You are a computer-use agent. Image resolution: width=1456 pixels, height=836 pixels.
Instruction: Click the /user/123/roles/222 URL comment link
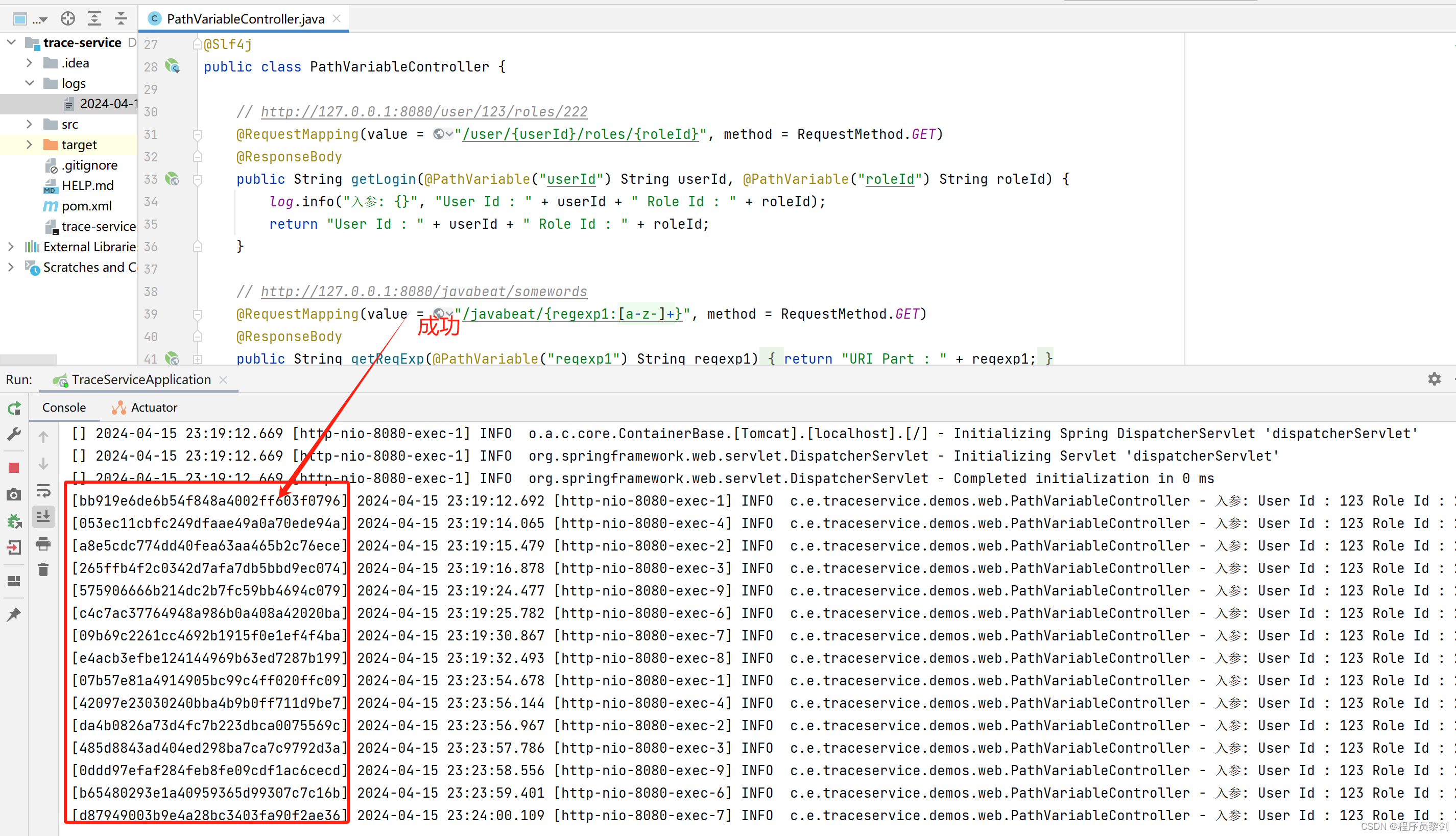tap(424, 111)
